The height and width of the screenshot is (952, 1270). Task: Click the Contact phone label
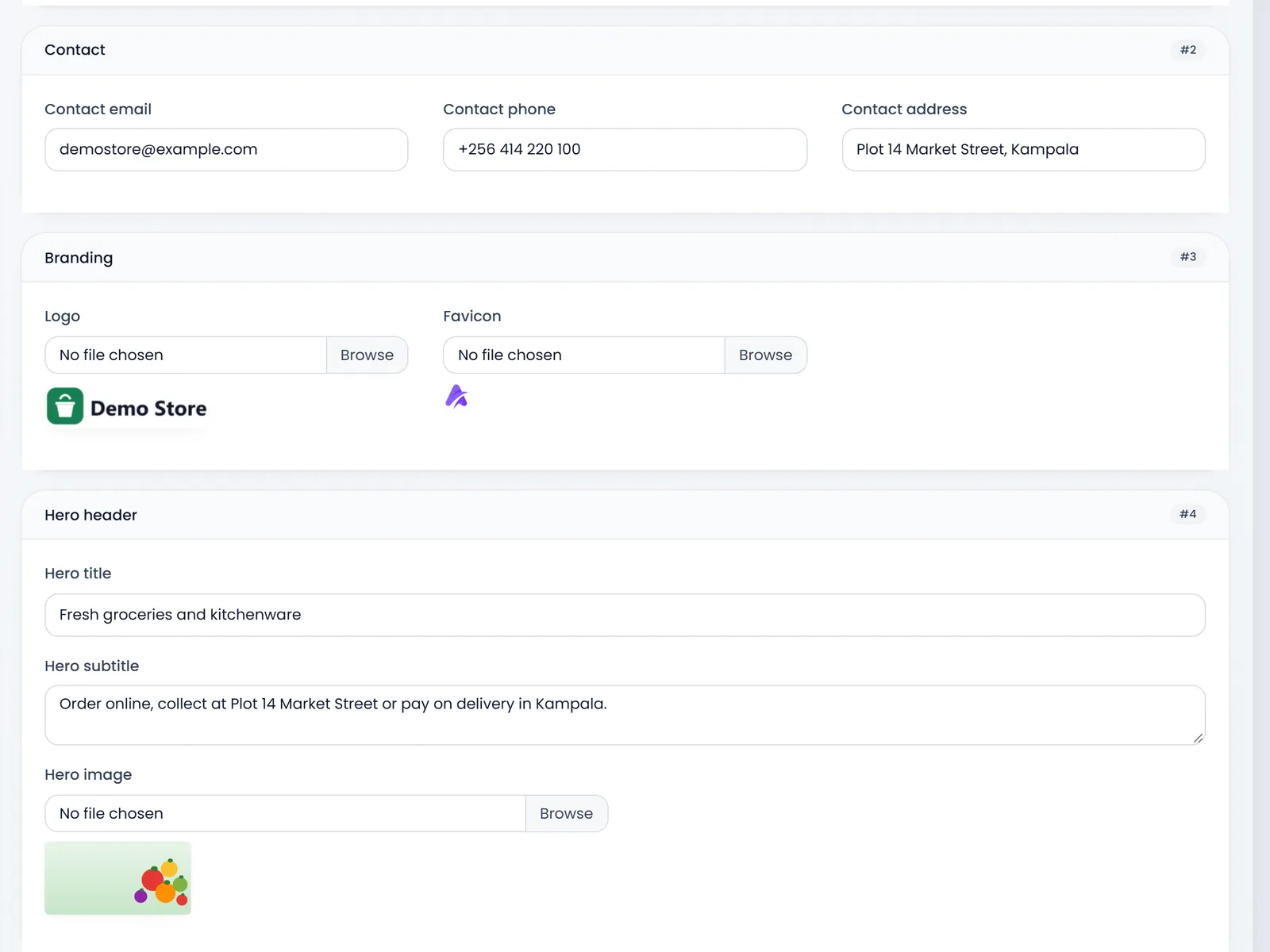click(499, 109)
